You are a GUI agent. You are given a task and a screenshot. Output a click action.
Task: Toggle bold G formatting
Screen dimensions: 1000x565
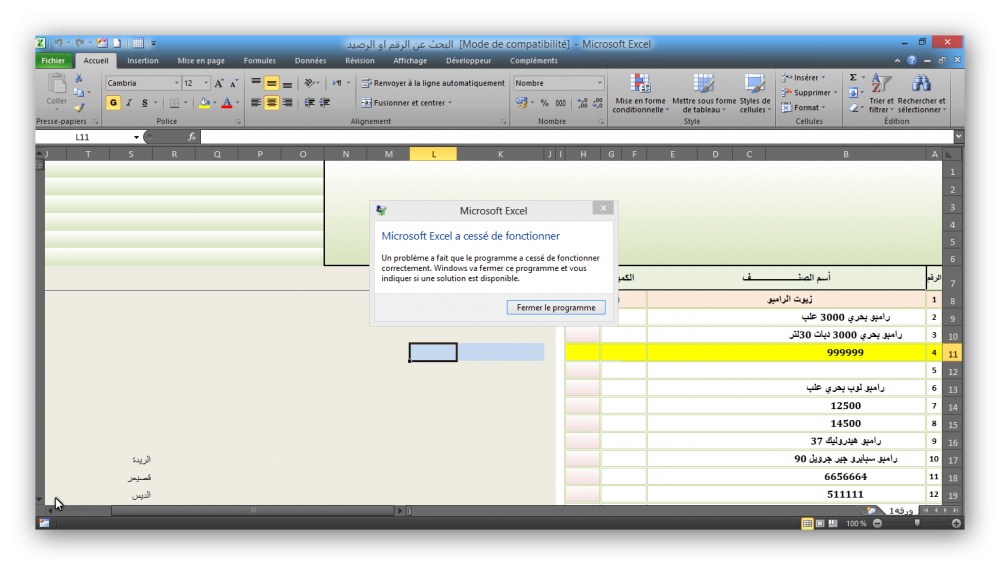pos(114,103)
